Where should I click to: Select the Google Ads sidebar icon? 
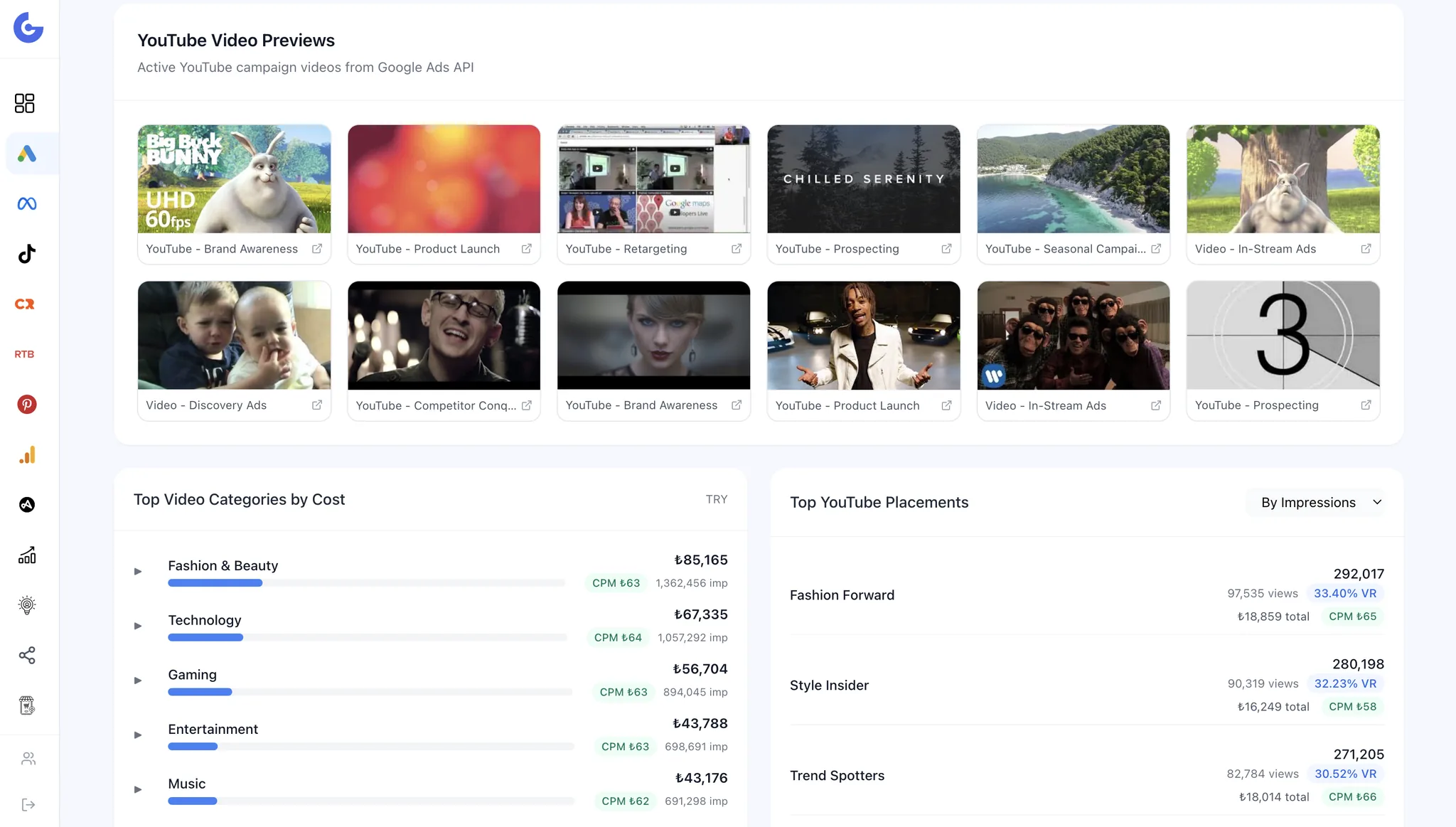click(27, 154)
